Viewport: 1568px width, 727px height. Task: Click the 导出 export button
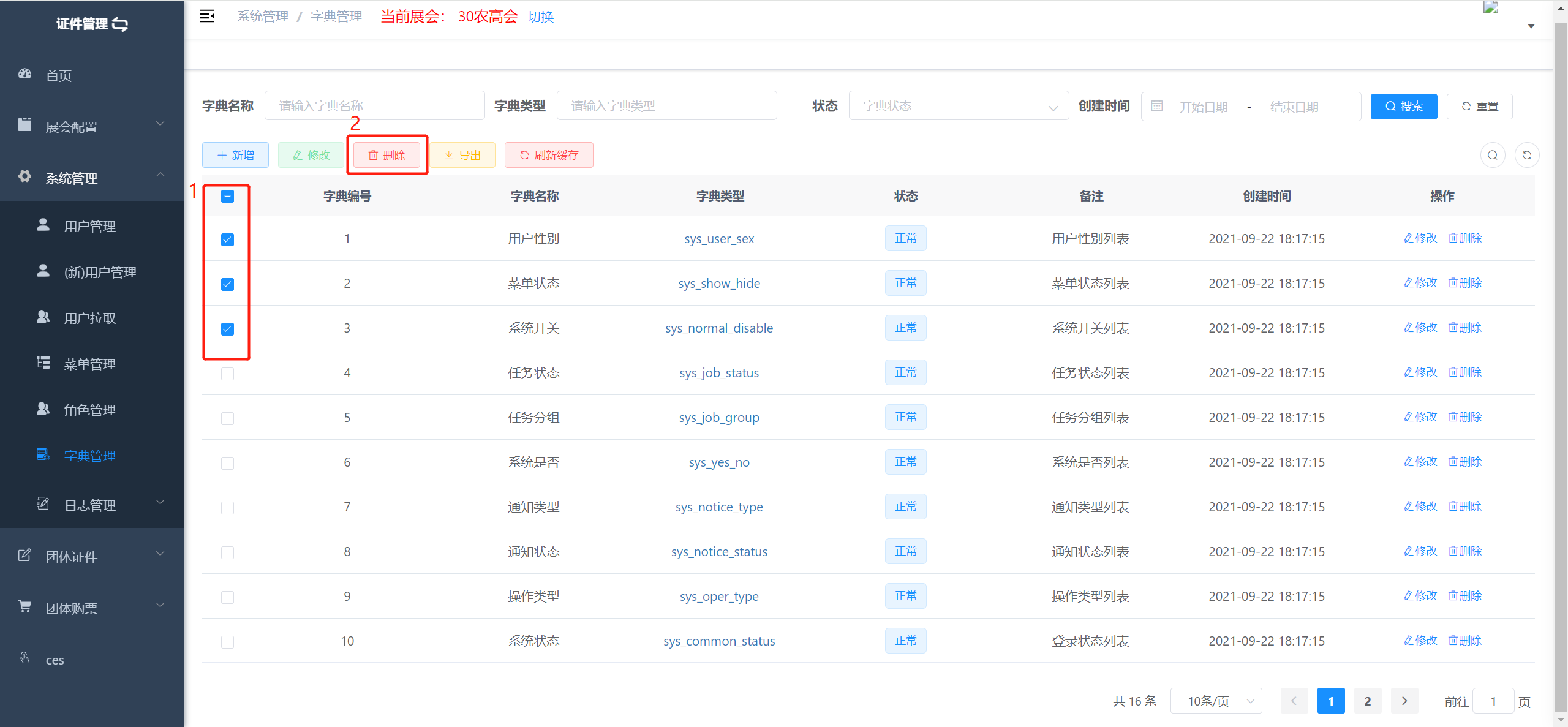(462, 155)
